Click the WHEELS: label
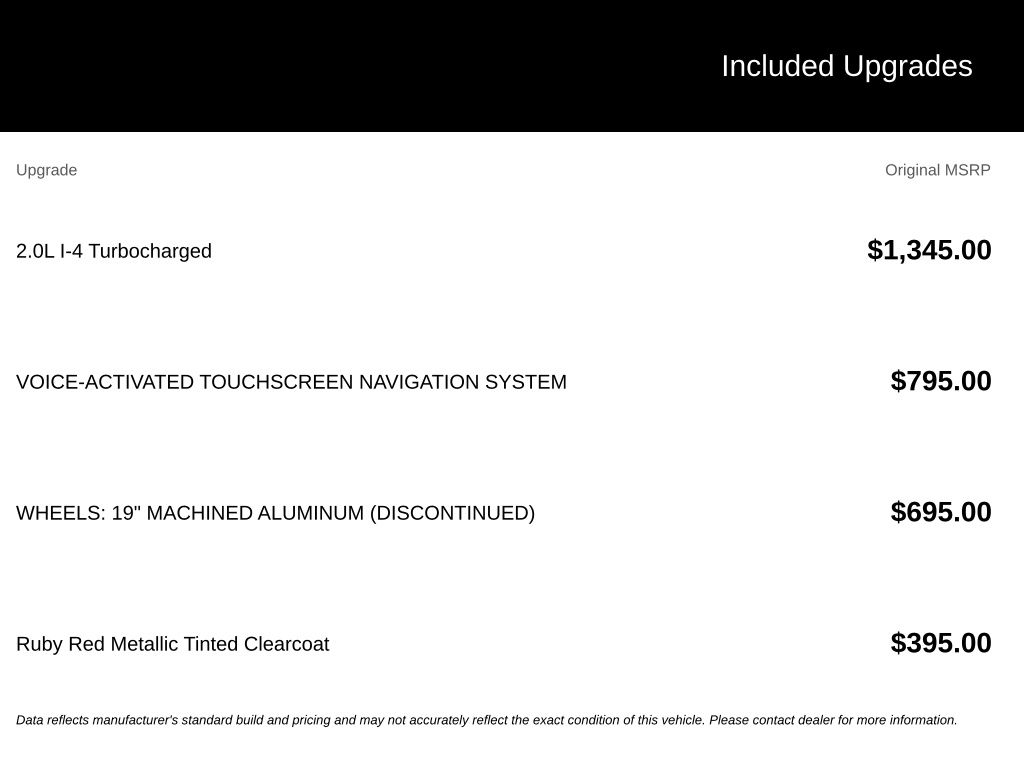The width and height of the screenshot is (1024, 768). click(61, 513)
